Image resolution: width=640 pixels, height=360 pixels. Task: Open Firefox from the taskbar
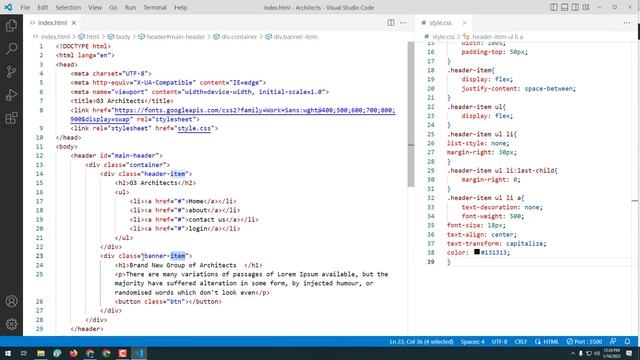[73, 353]
